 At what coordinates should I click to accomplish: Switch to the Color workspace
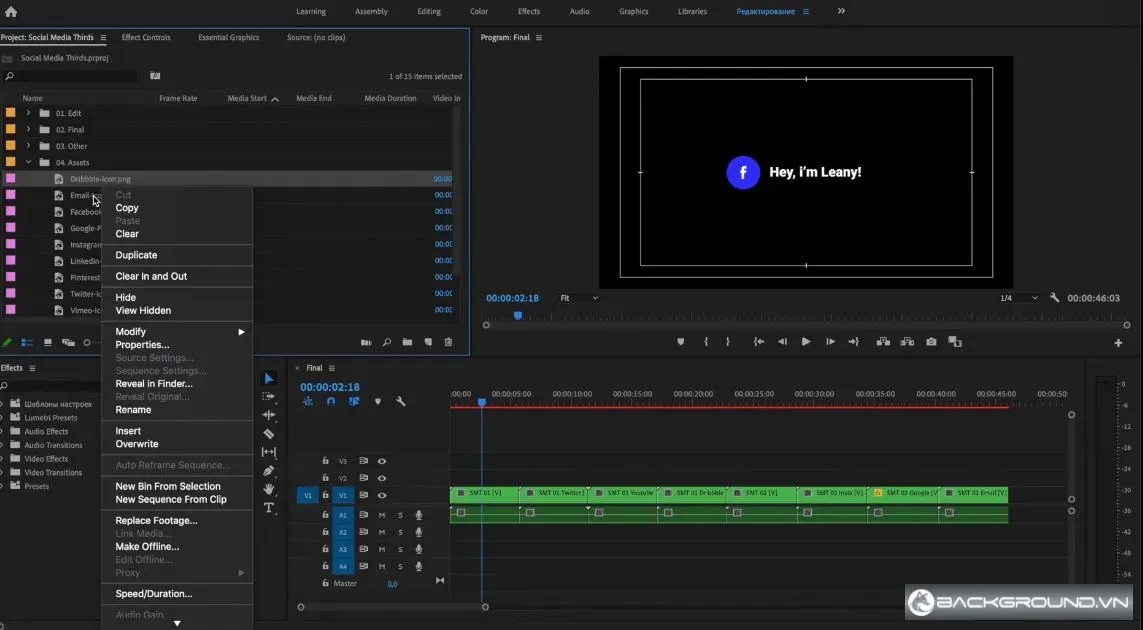point(479,11)
